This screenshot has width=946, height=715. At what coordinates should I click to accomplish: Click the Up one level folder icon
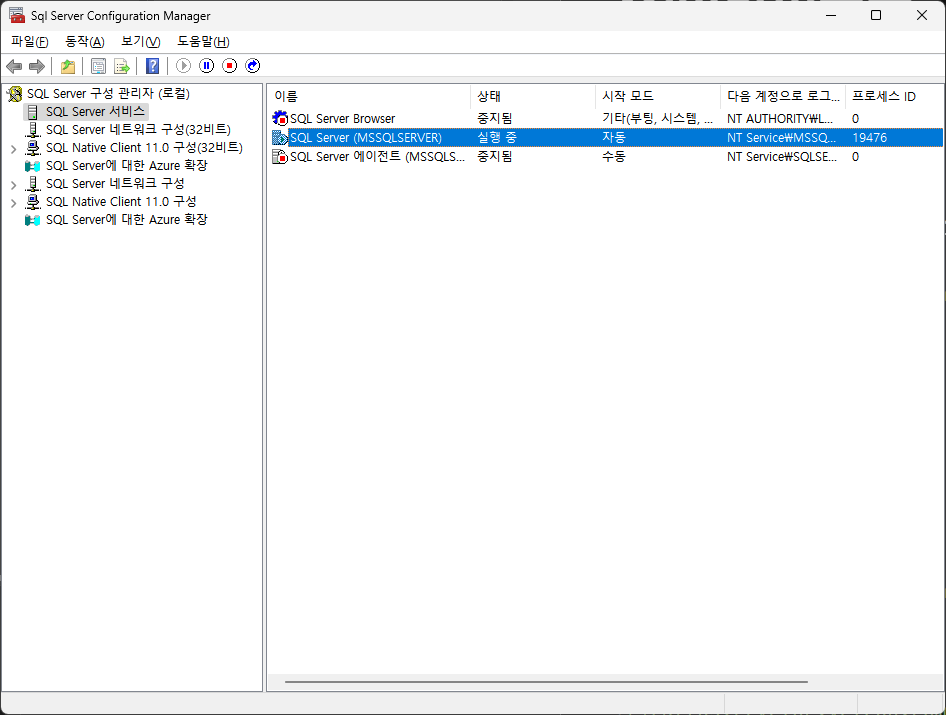click(x=68, y=66)
